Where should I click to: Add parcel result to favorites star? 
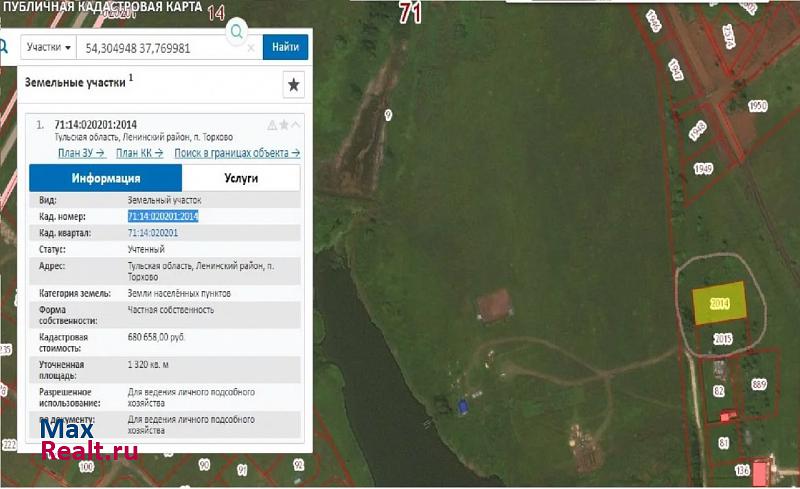tap(284, 125)
